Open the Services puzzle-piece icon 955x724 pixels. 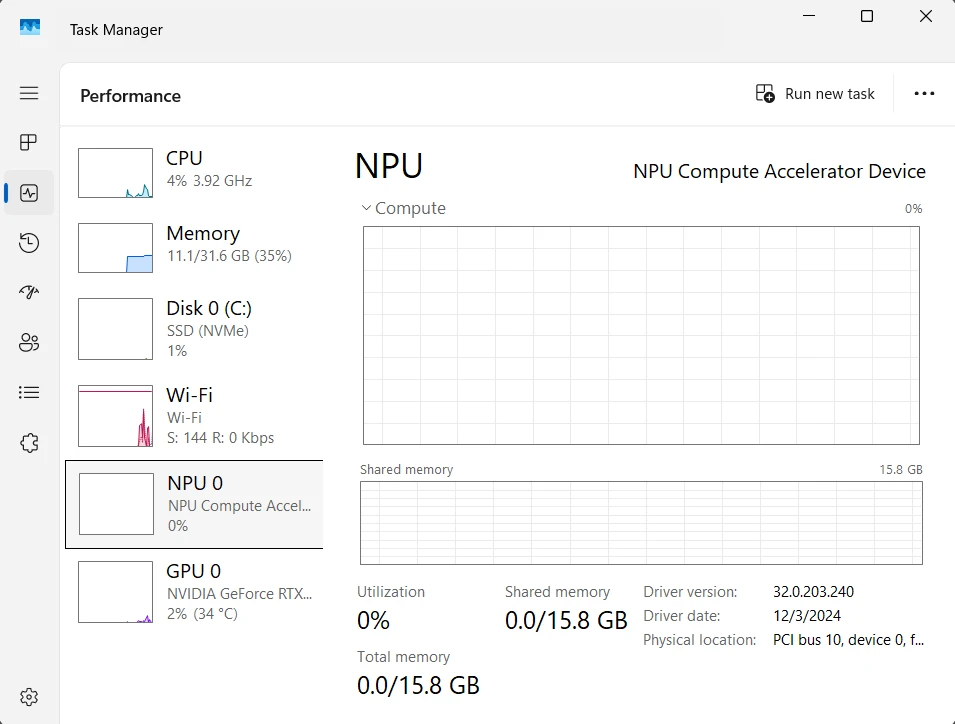[29, 443]
